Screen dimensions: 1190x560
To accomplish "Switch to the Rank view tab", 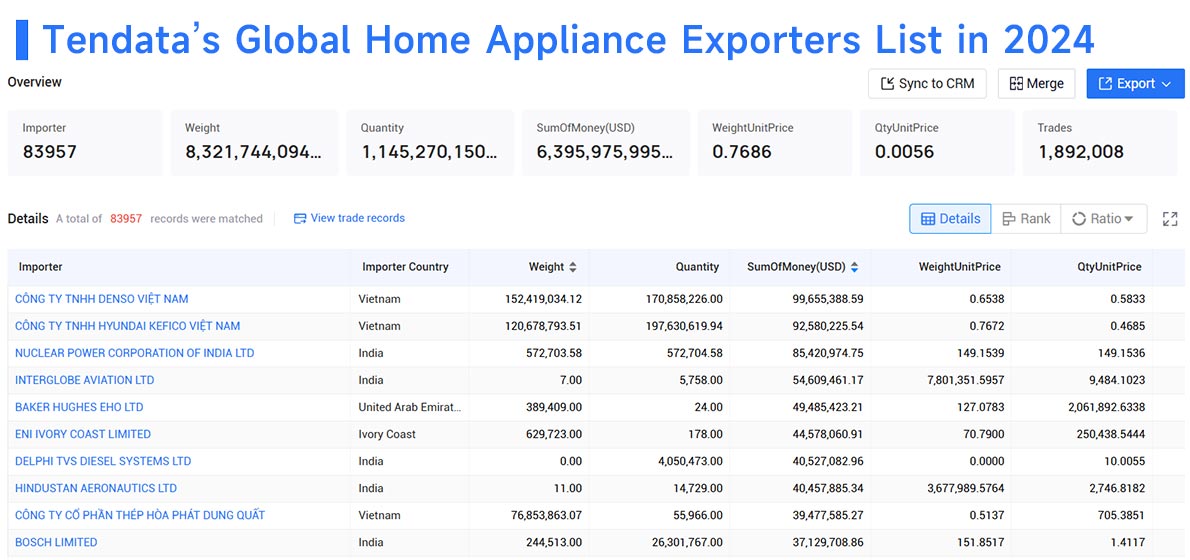I will tap(1026, 219).
